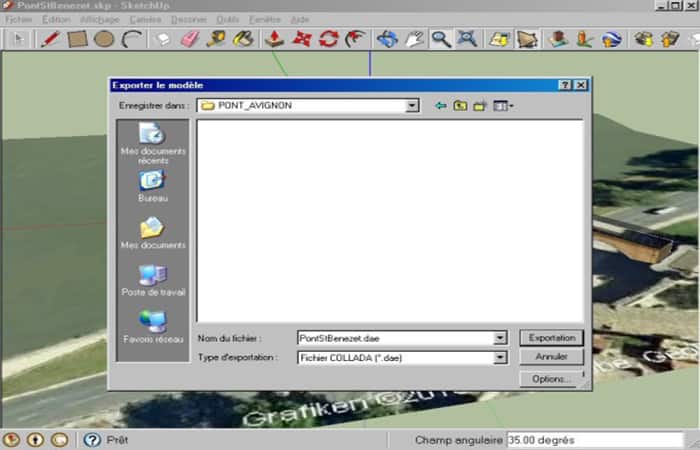The width and height of the screenshot is (700, 450).
Task: Expand the Type d'exportation dropdown
Action: coord(500,358)
